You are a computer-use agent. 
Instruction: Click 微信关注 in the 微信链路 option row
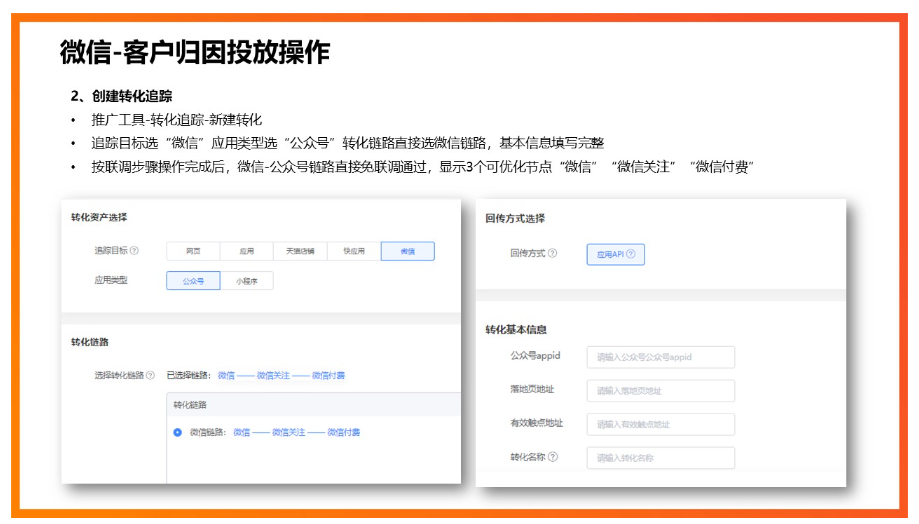pos(288,433)
